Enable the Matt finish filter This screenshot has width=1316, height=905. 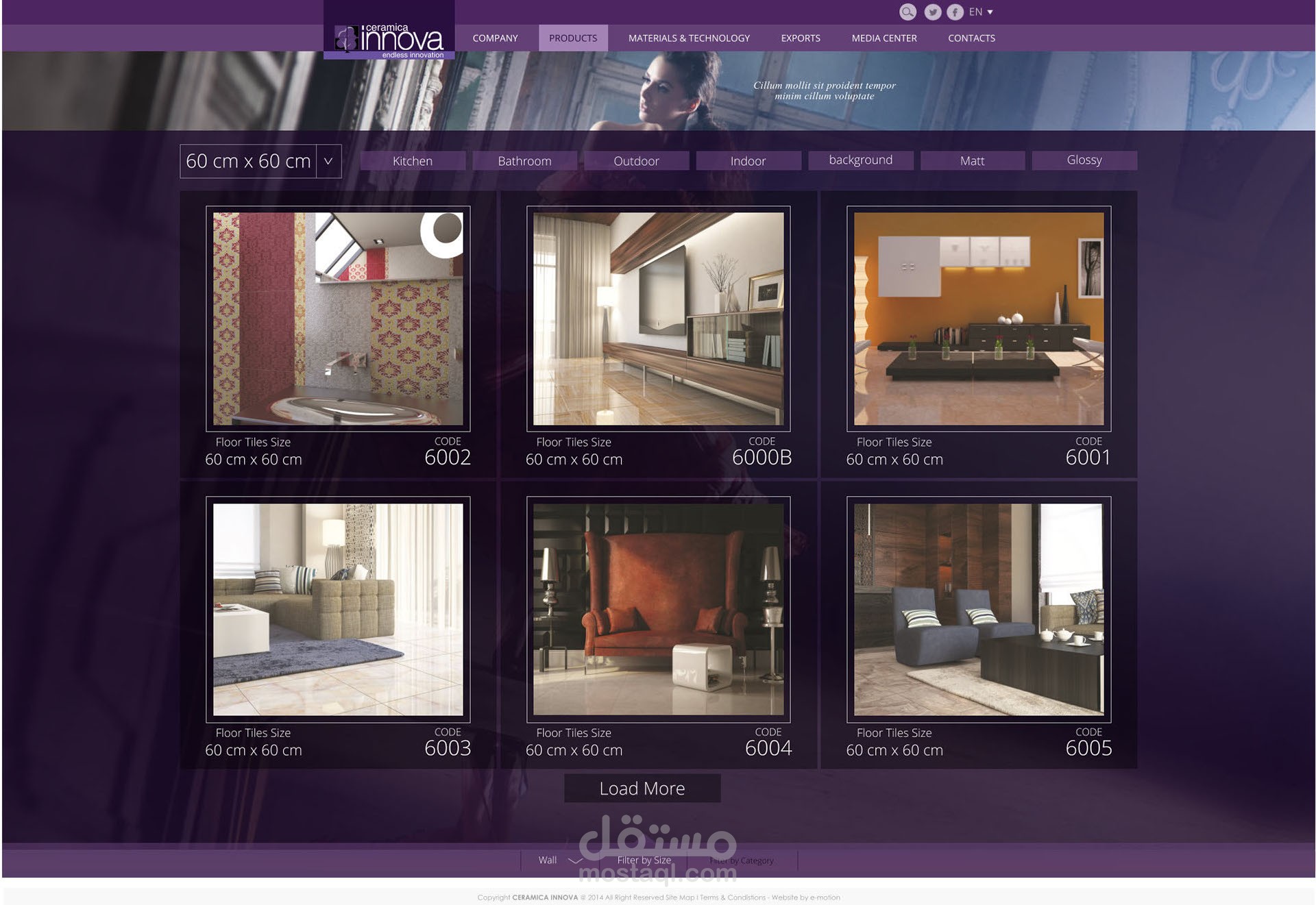pyautogui.click(x=972, y=161)
